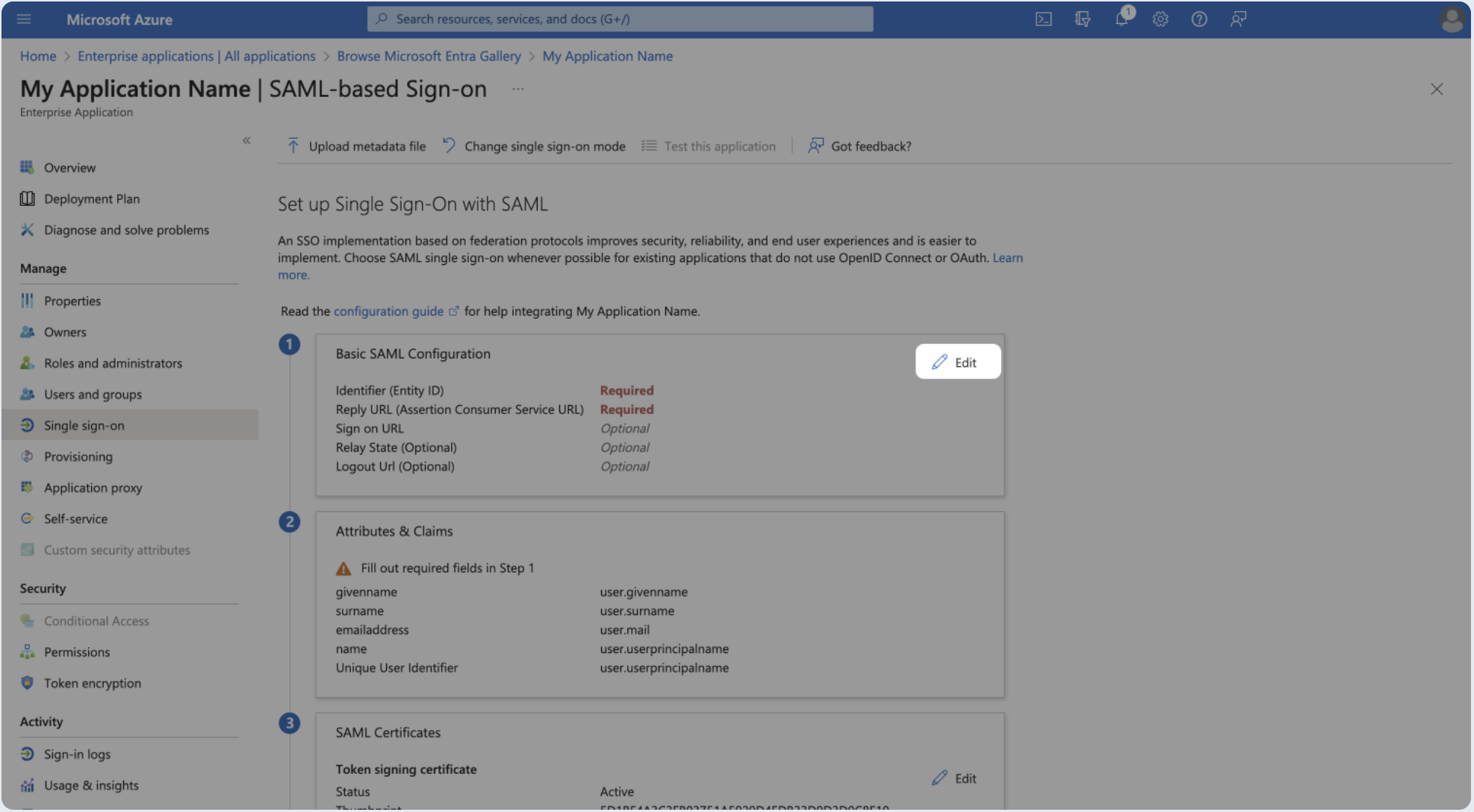The height and width of the screenshot is (812, 1474).
Task: Open the configuration guide link
Action: coord(388,311)
